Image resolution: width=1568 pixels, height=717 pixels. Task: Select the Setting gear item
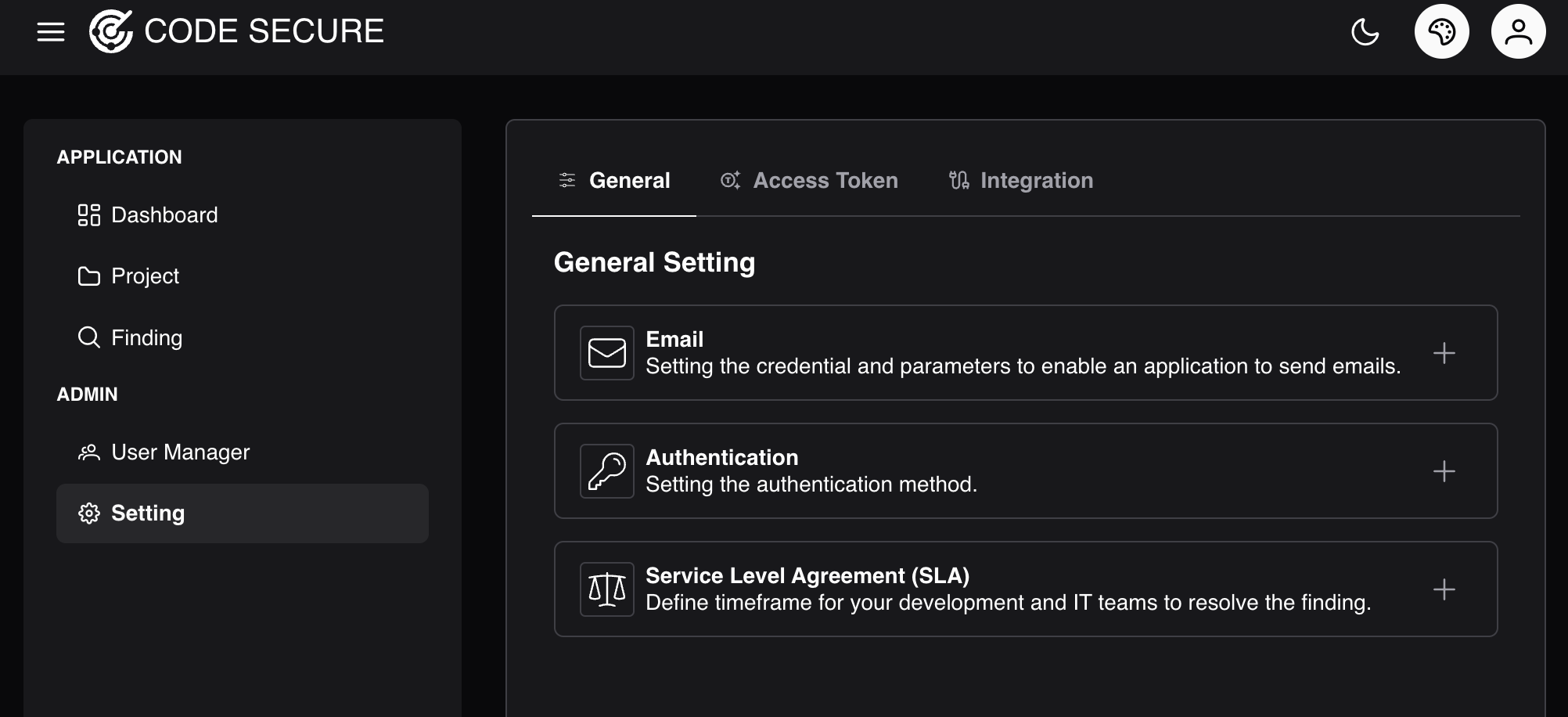243,513
